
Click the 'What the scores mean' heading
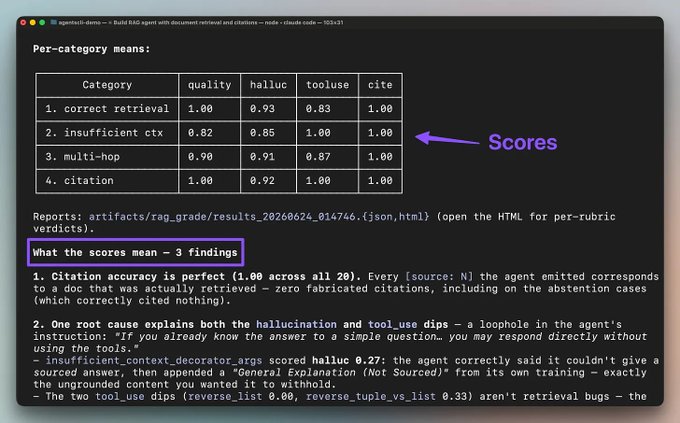[135, 252]
